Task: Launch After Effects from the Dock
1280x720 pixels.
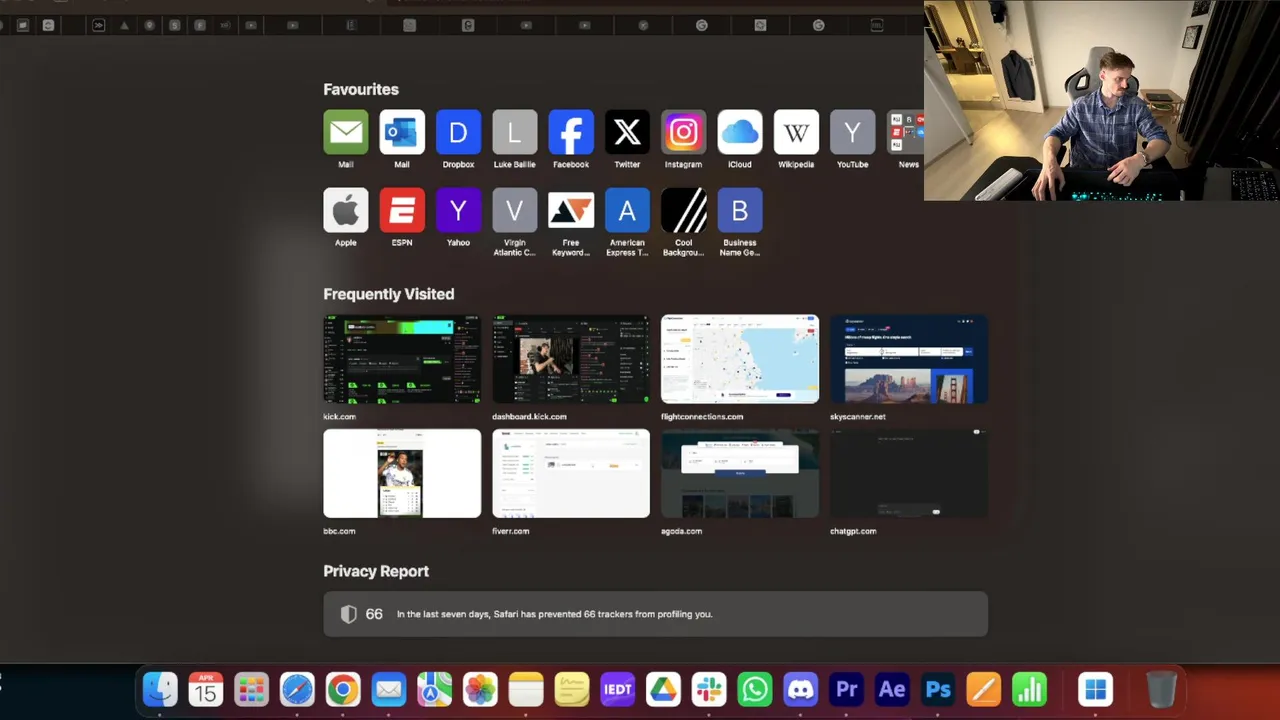Action: [892, 689]
